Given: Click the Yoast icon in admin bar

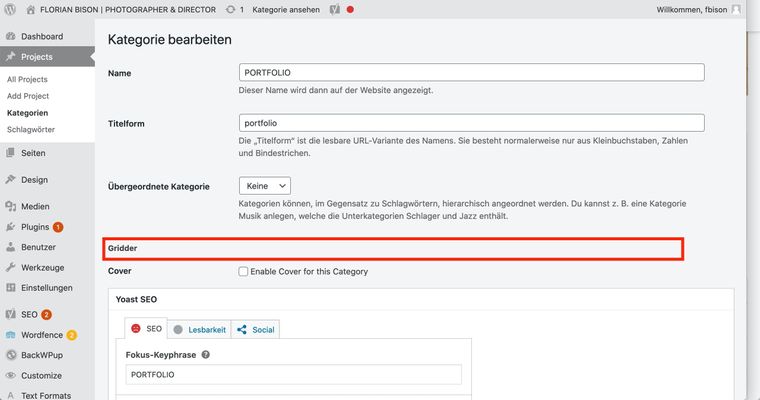Looking at the screenshot, I should [x=335, y=9].
